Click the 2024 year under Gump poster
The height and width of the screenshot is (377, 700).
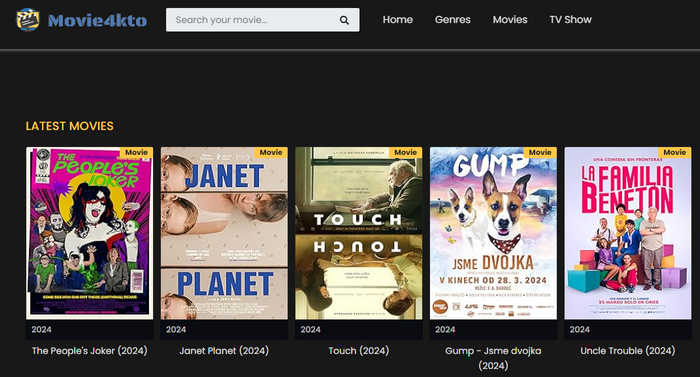pyautogui.click(x=445, y=330)
